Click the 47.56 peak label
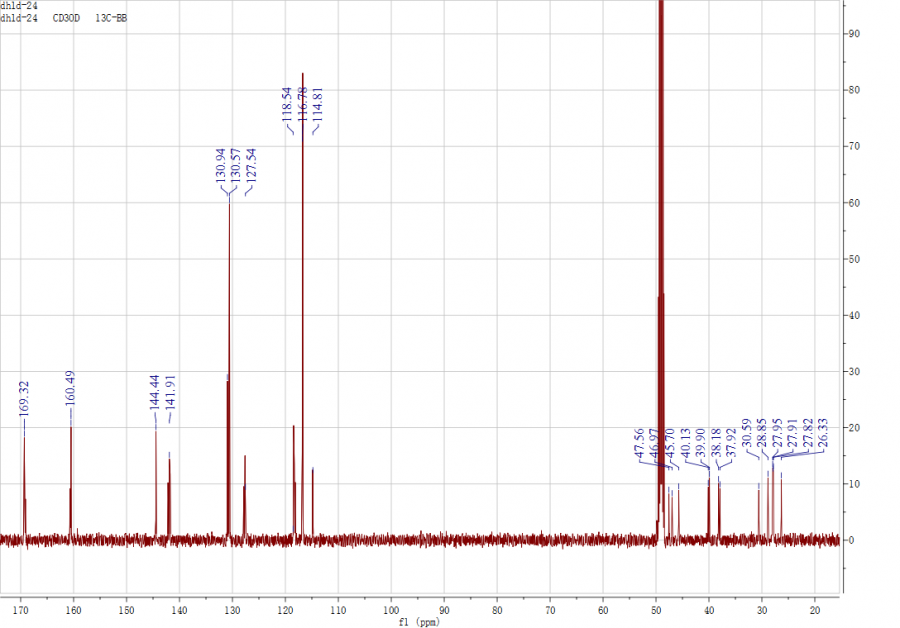The image size is (900, 628). coord(639,443)
